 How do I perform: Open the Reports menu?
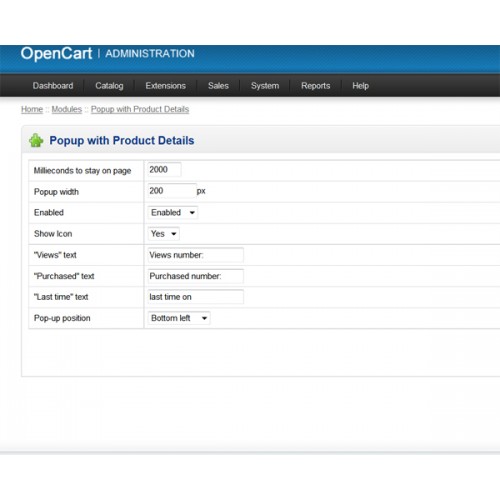click(x=316, y=86)
